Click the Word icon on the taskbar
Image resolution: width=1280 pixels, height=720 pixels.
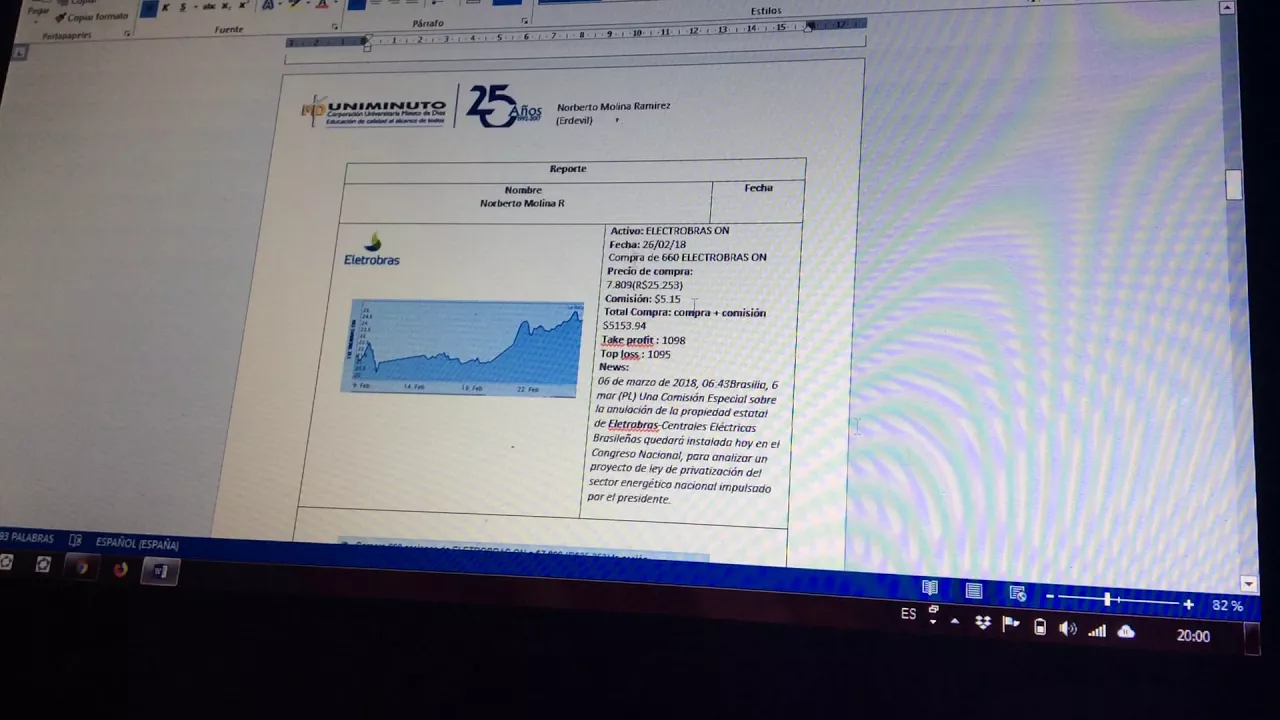(160, 572)
